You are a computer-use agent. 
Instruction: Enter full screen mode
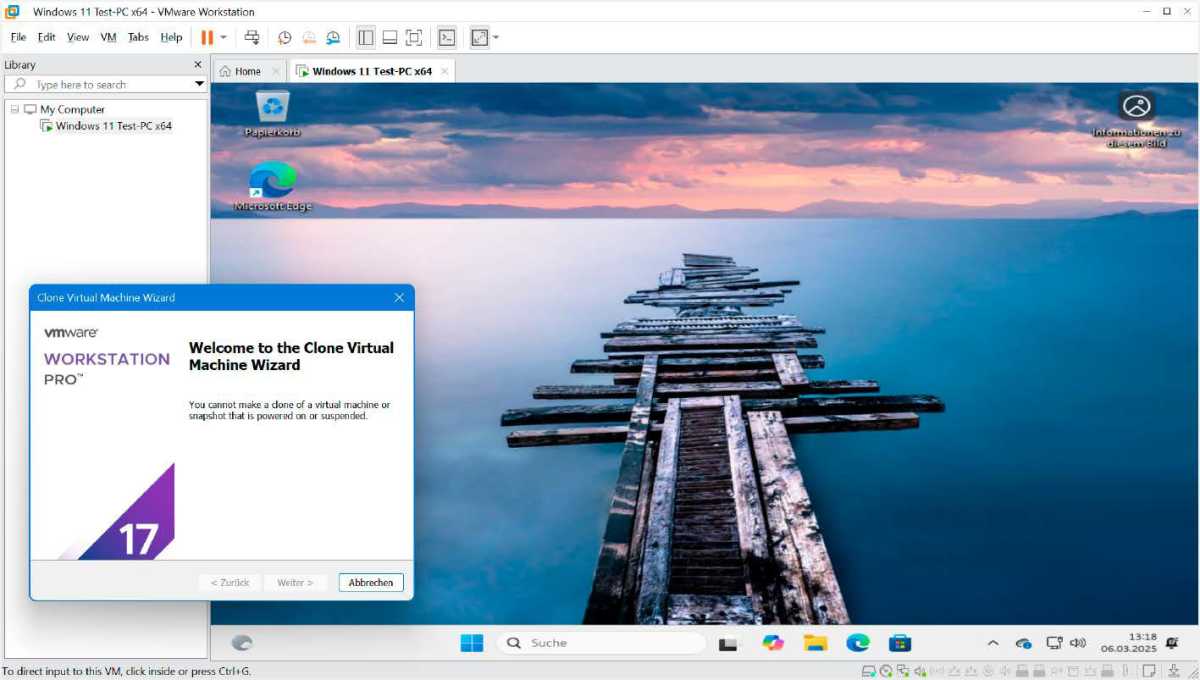414,37
